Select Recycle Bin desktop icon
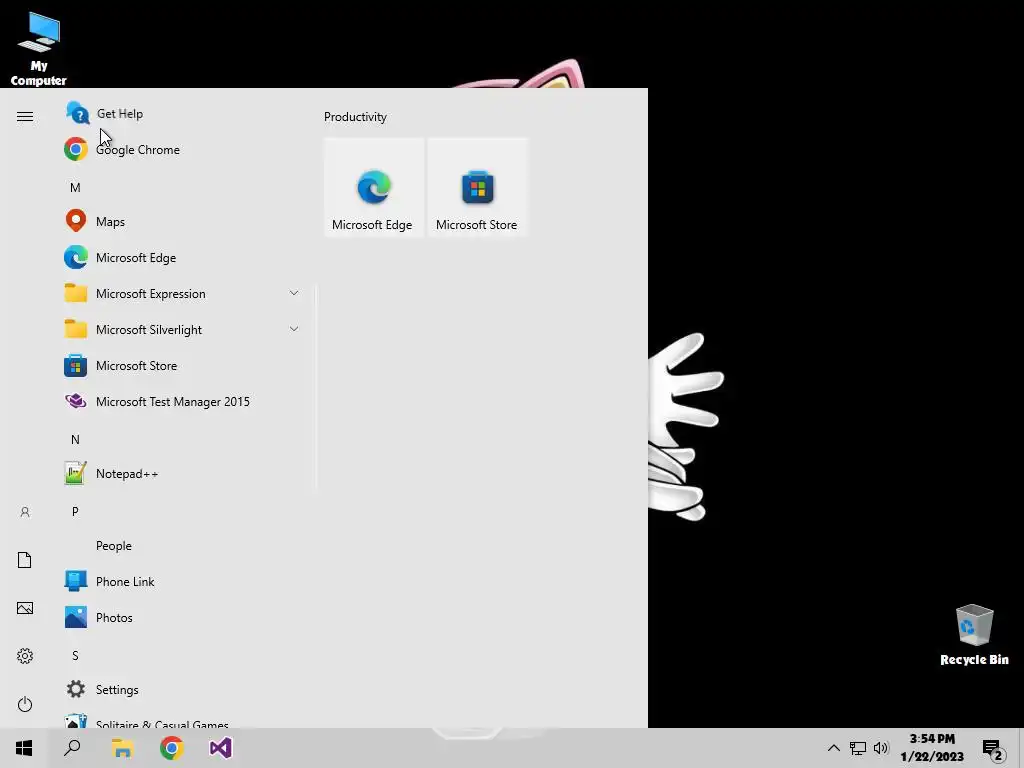This screenshot has height=768, width=1024. [x=974, y=635]
